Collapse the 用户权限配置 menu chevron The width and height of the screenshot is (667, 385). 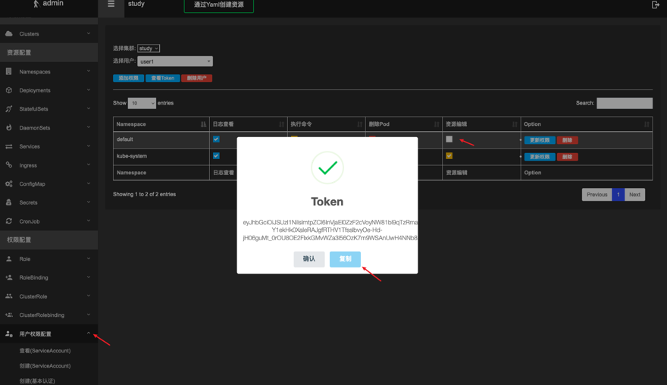click(x=88, y=334)
